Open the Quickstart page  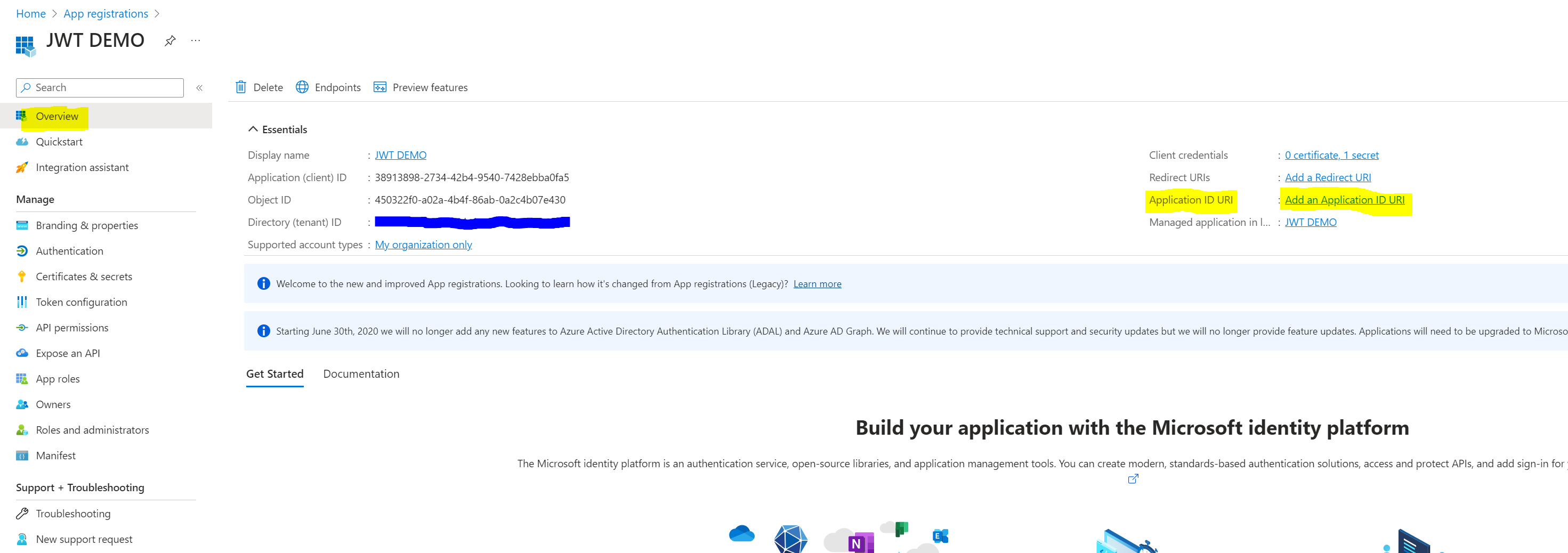59,141
